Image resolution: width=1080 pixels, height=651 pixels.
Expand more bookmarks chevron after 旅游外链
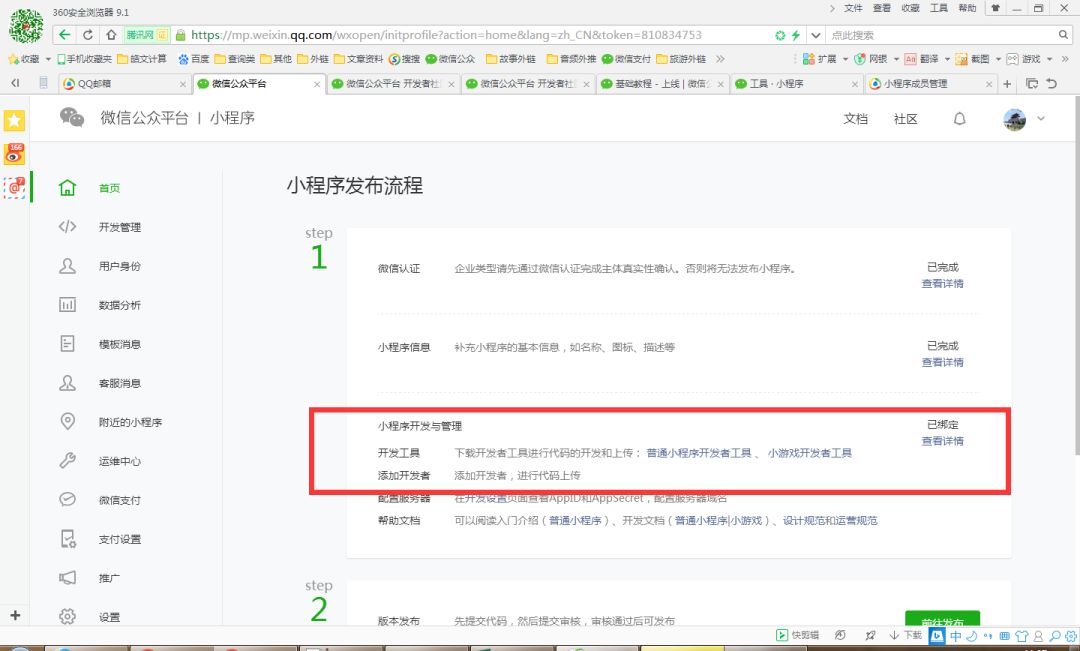[720, 59]
